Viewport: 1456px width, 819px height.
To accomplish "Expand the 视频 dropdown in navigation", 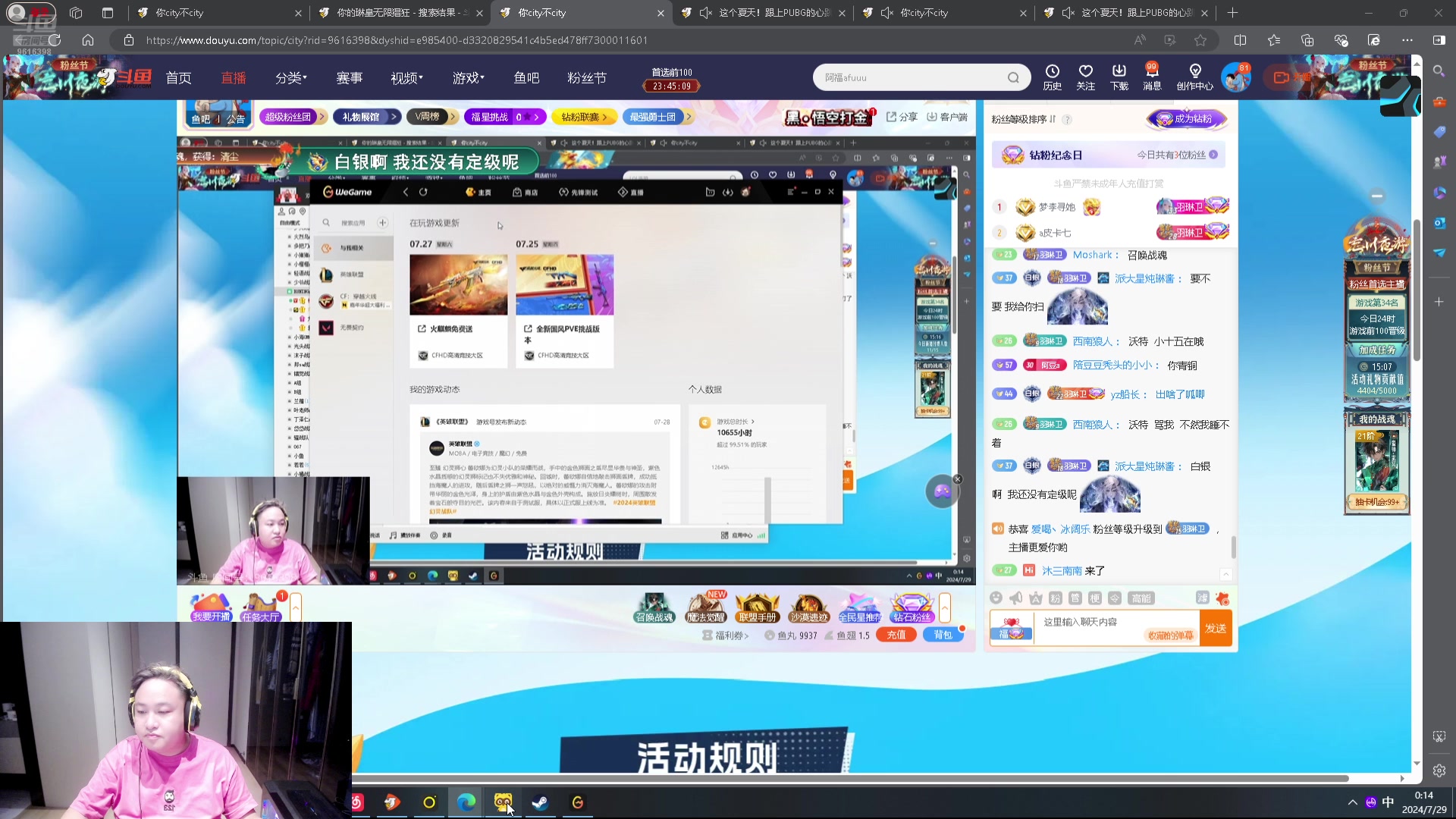I will coord(406,77).
